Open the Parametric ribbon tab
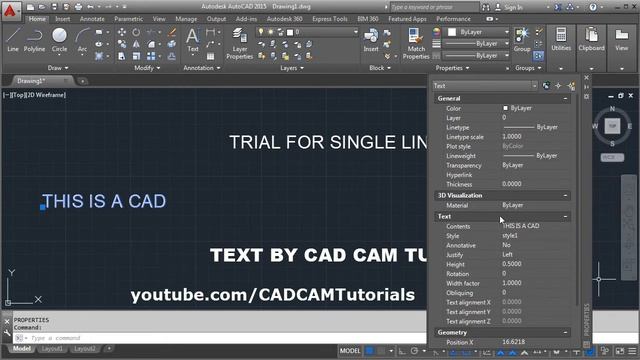 129,19
